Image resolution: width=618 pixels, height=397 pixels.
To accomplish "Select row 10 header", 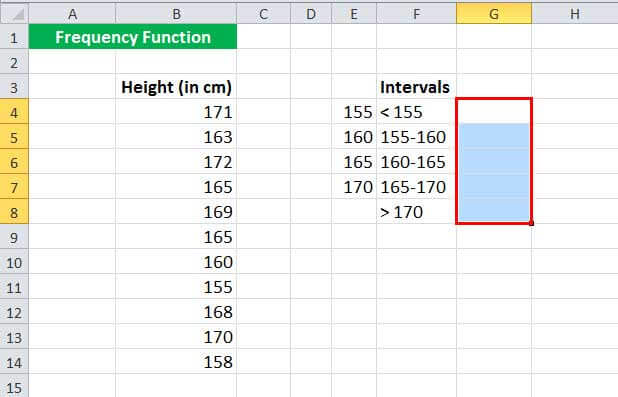I will pos(14,261).
